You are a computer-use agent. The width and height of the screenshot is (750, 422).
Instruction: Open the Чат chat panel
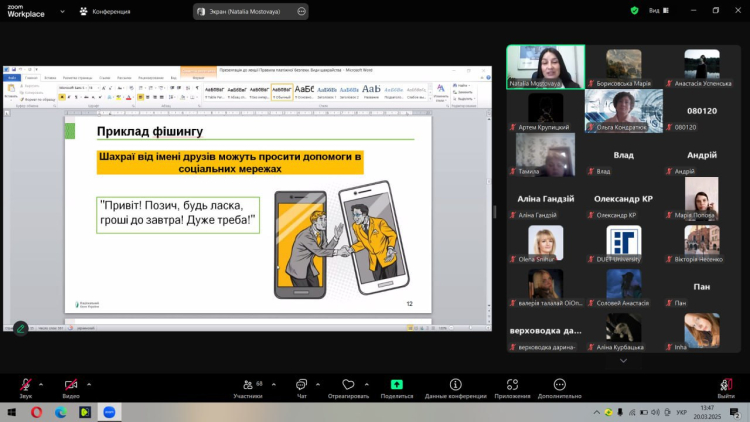tap(301, 386)
